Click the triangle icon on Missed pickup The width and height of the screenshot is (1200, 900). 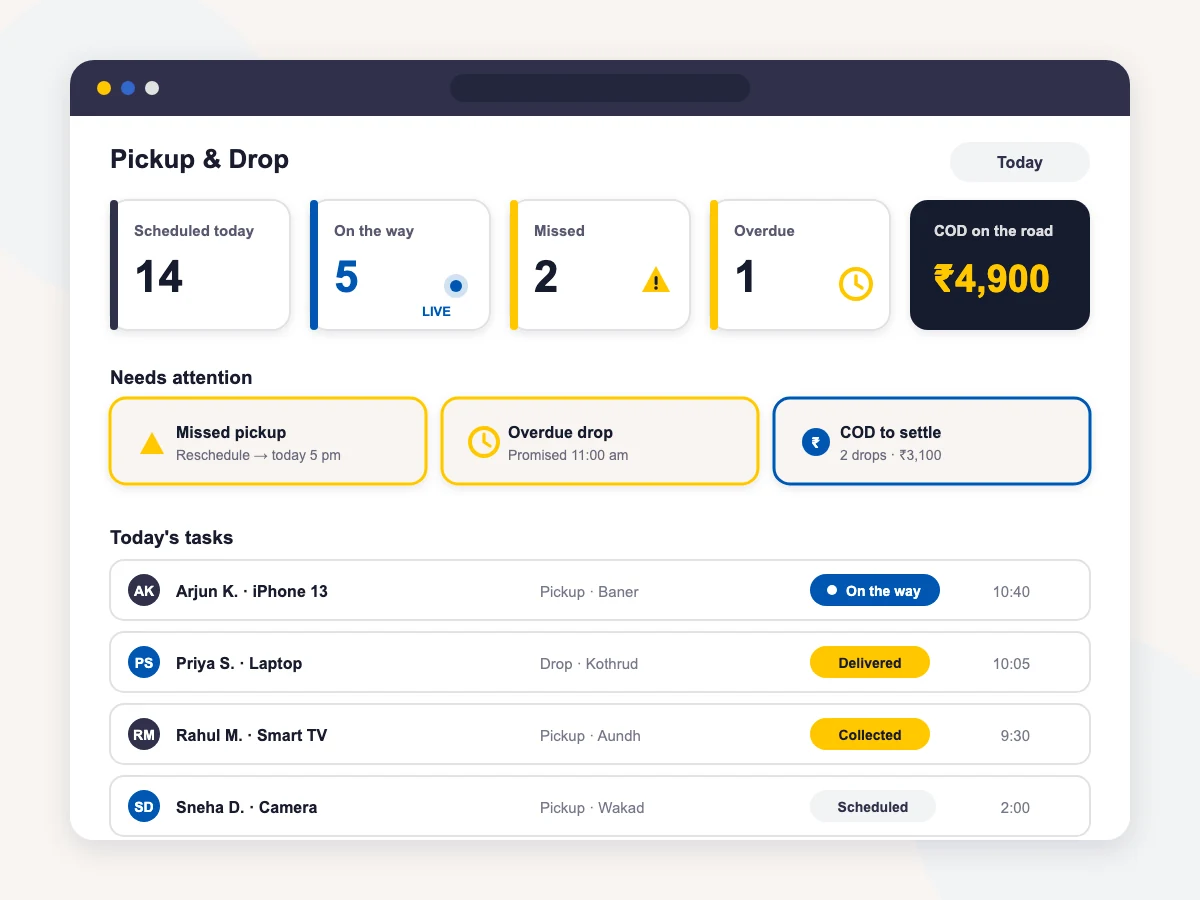152,443
